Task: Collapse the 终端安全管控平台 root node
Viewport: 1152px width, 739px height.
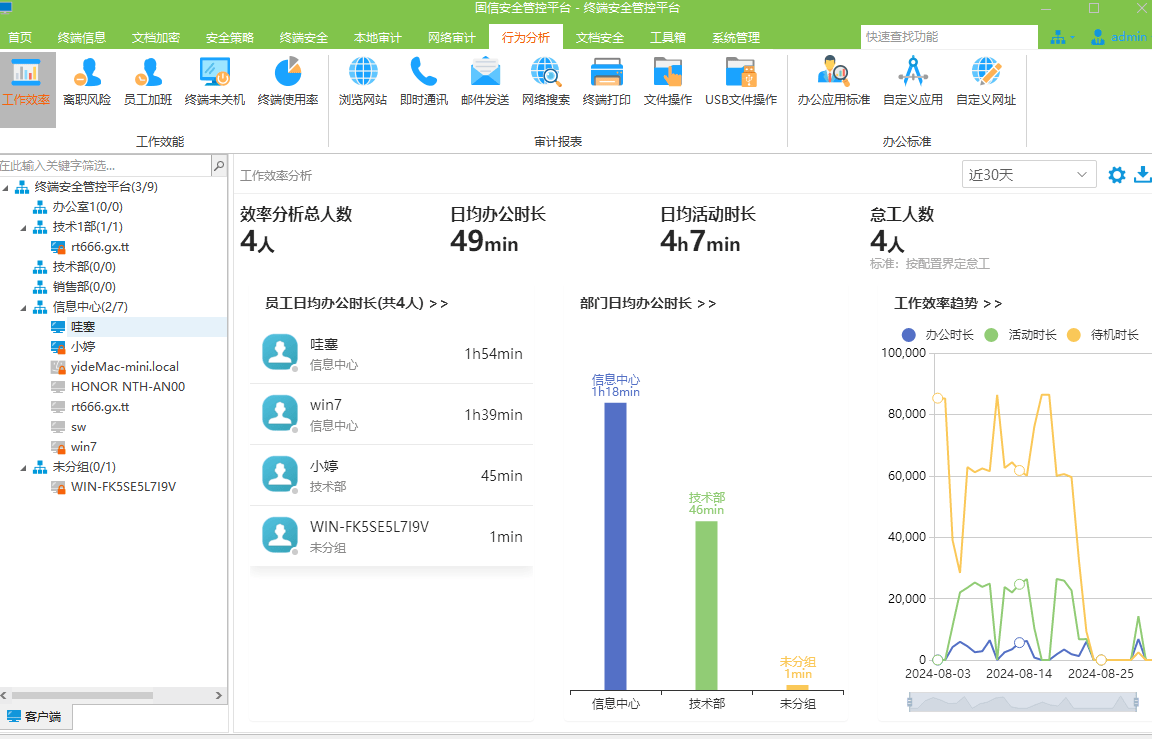Action: click(x=6, y=187)
